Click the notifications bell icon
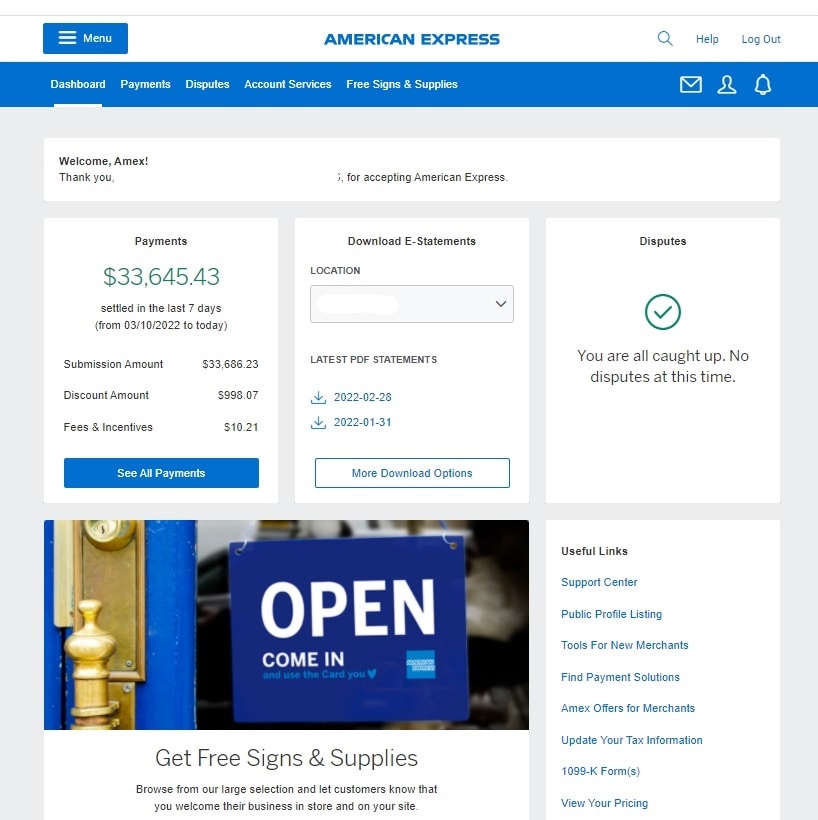 tap(763, 85)
